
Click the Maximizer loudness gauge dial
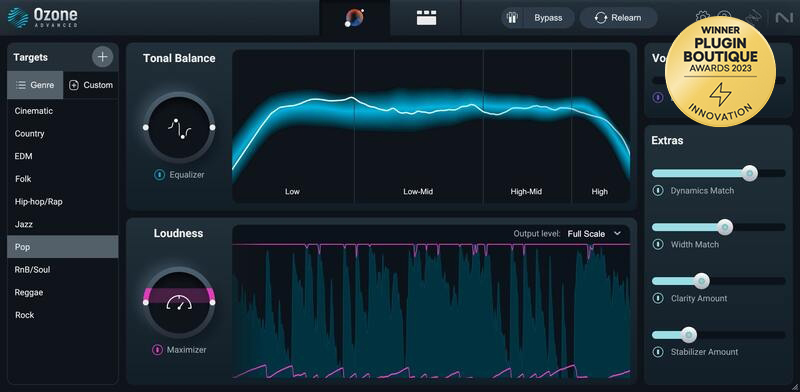point(179,302)
